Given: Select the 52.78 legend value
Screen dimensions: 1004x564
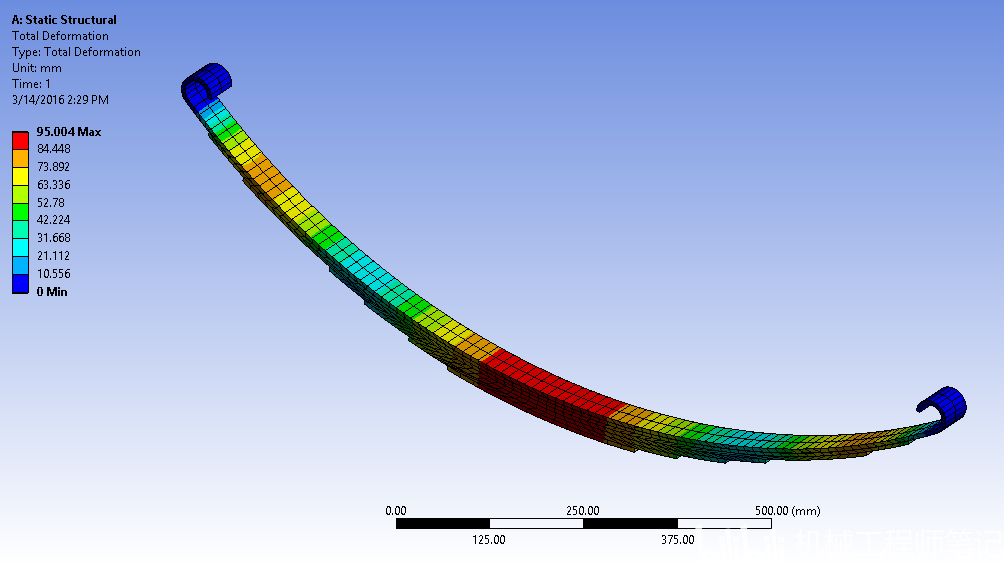Looking at the screenshot, I should [51, 203].
